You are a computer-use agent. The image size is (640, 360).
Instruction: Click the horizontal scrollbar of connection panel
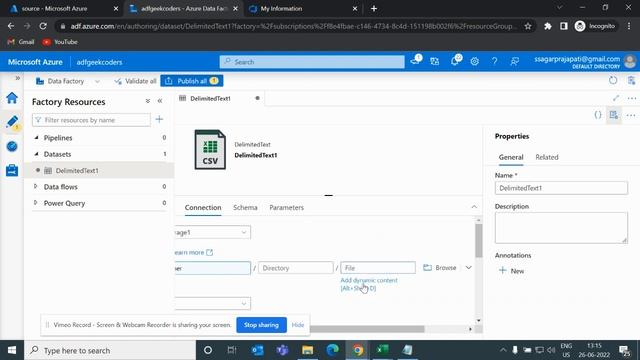[367, 329]
